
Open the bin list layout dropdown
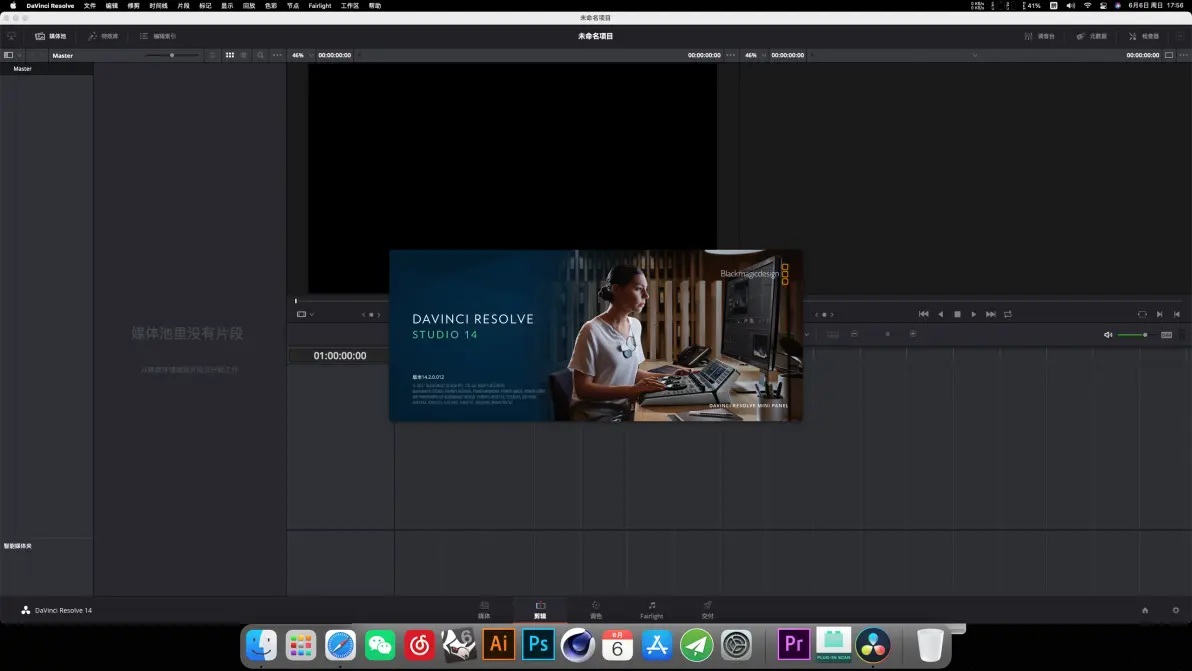12,55
